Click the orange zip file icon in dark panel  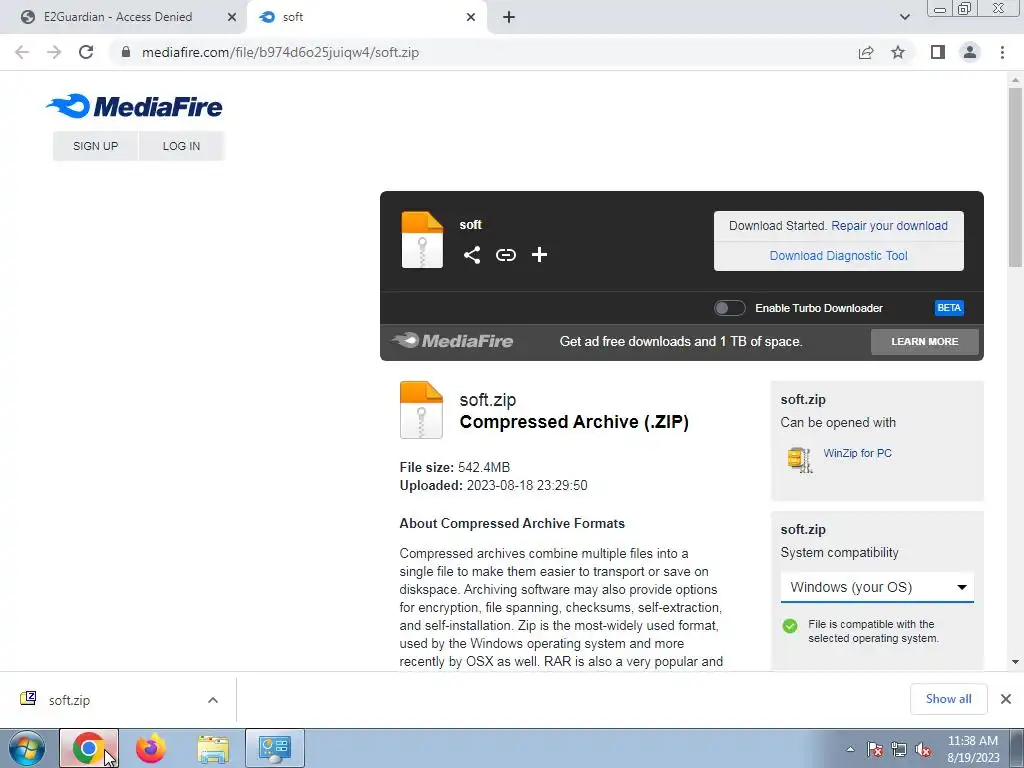(422, 240)
